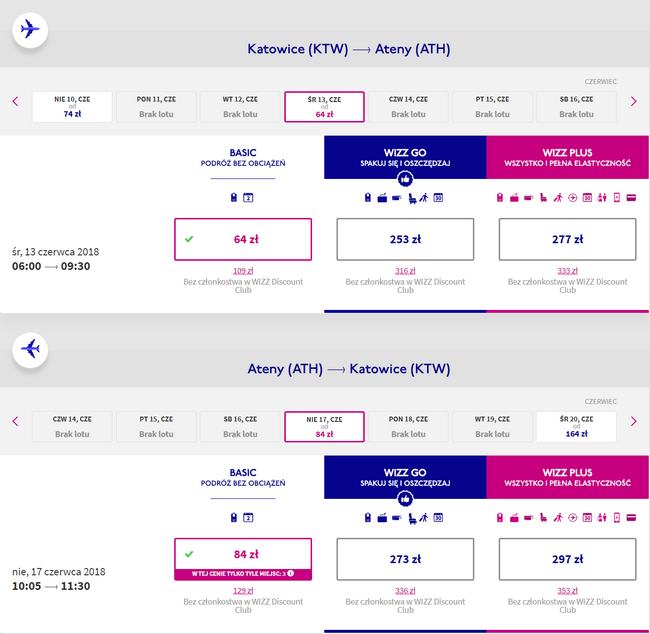Viewport: 650px width, 634px height.
Task: Open the 333 zł non-member price link
Action: coord(568,271)
